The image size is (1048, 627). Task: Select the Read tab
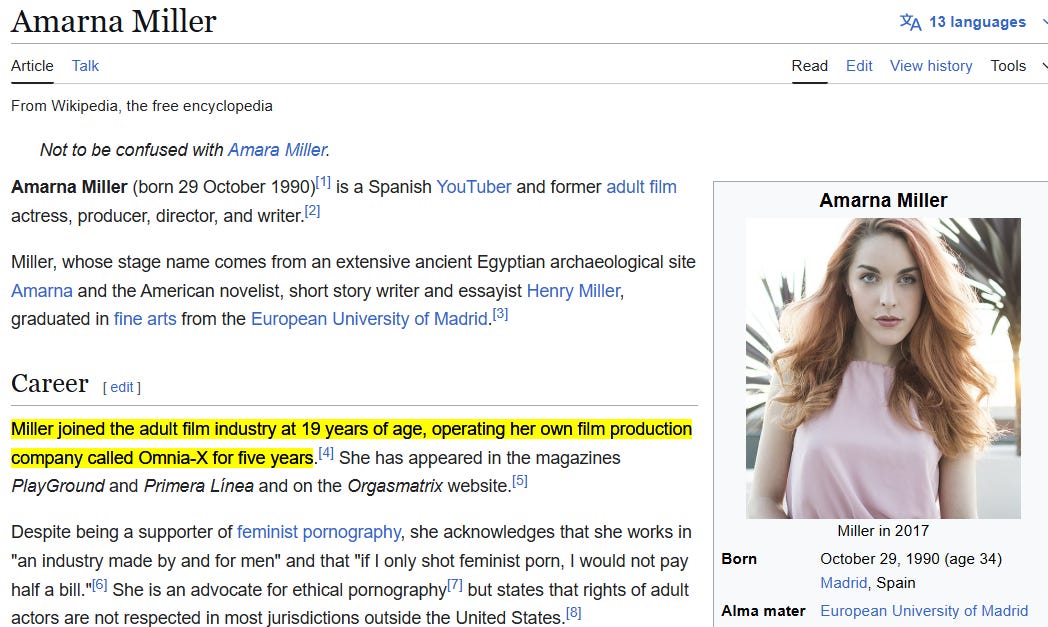809,66
